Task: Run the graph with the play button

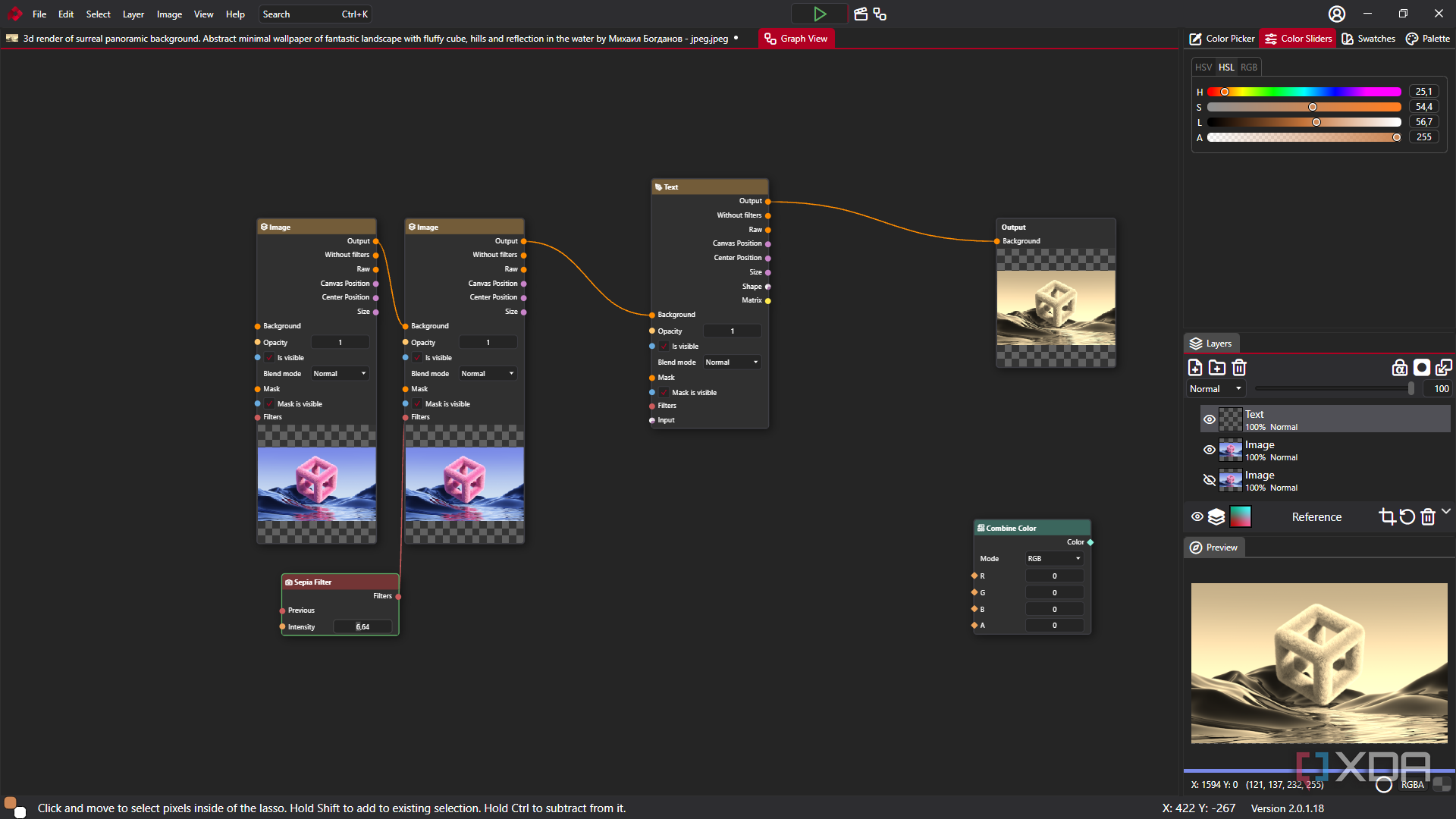Action: pos(820,14)
